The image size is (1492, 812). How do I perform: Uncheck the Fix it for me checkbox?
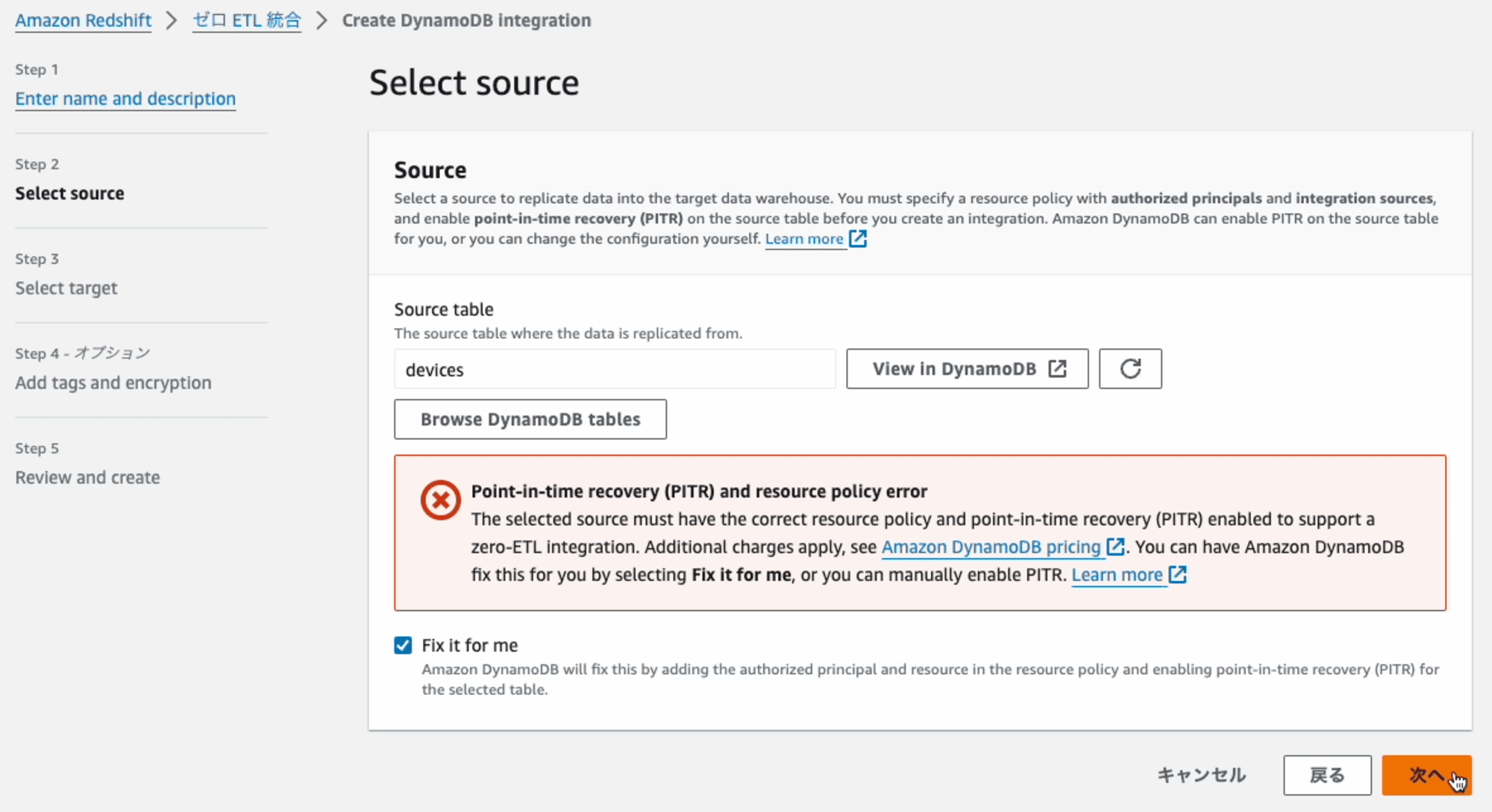click(x=403, y=645)
